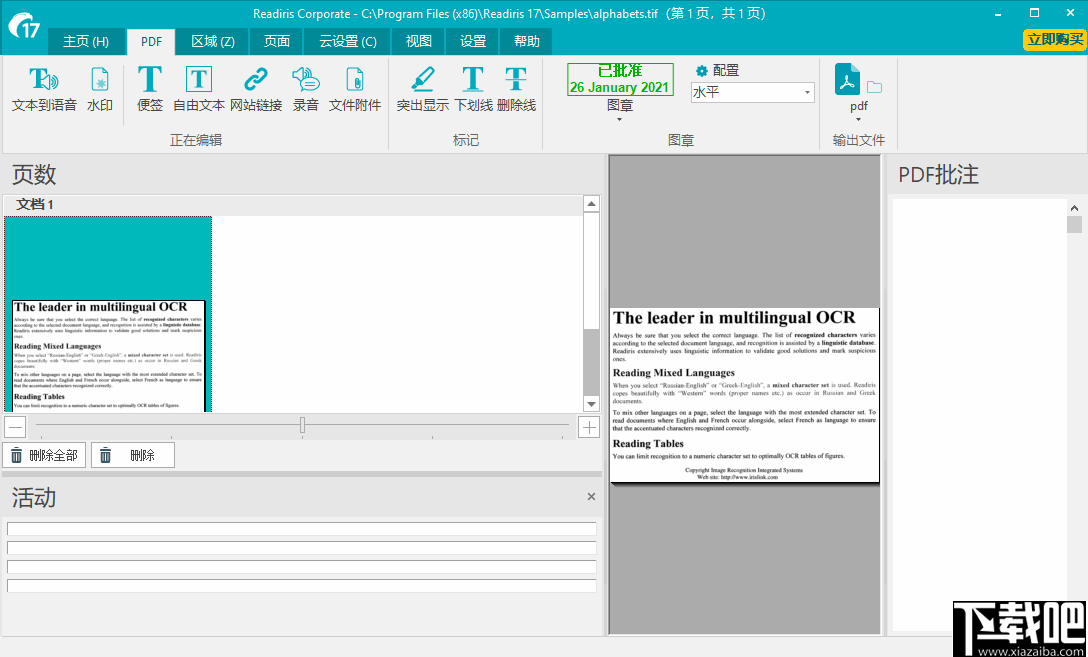Choose the 自由文本 free text tool
The image size is (1088, 657).
pos(198,89)
